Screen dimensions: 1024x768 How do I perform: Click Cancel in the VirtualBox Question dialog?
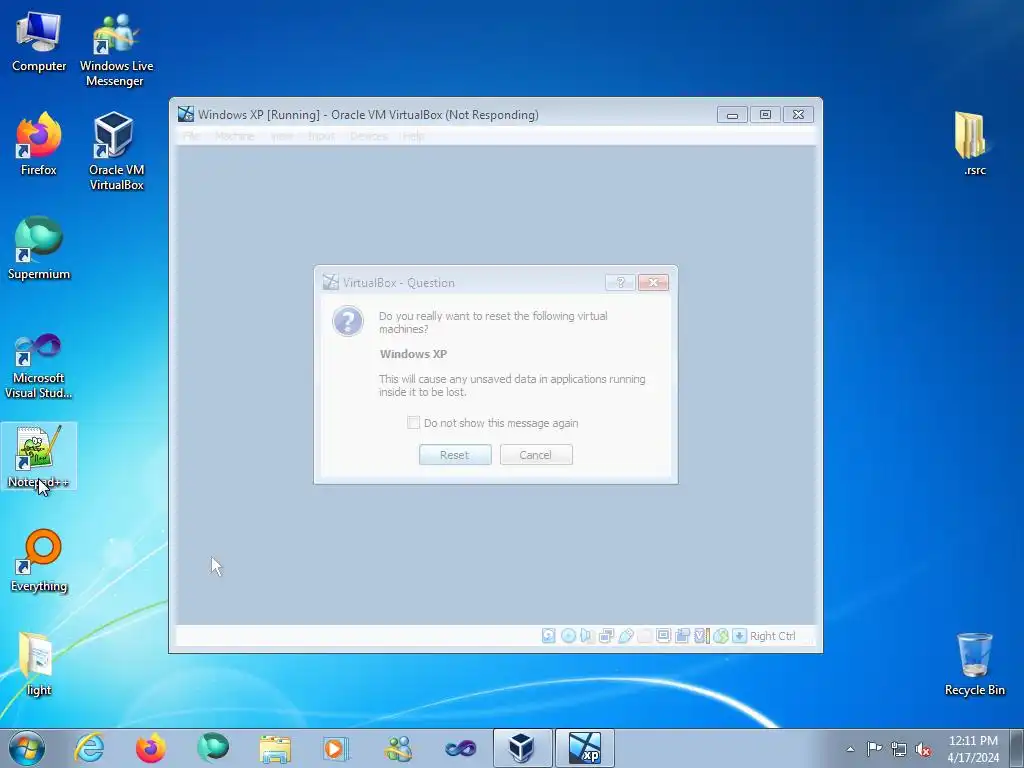536,455
